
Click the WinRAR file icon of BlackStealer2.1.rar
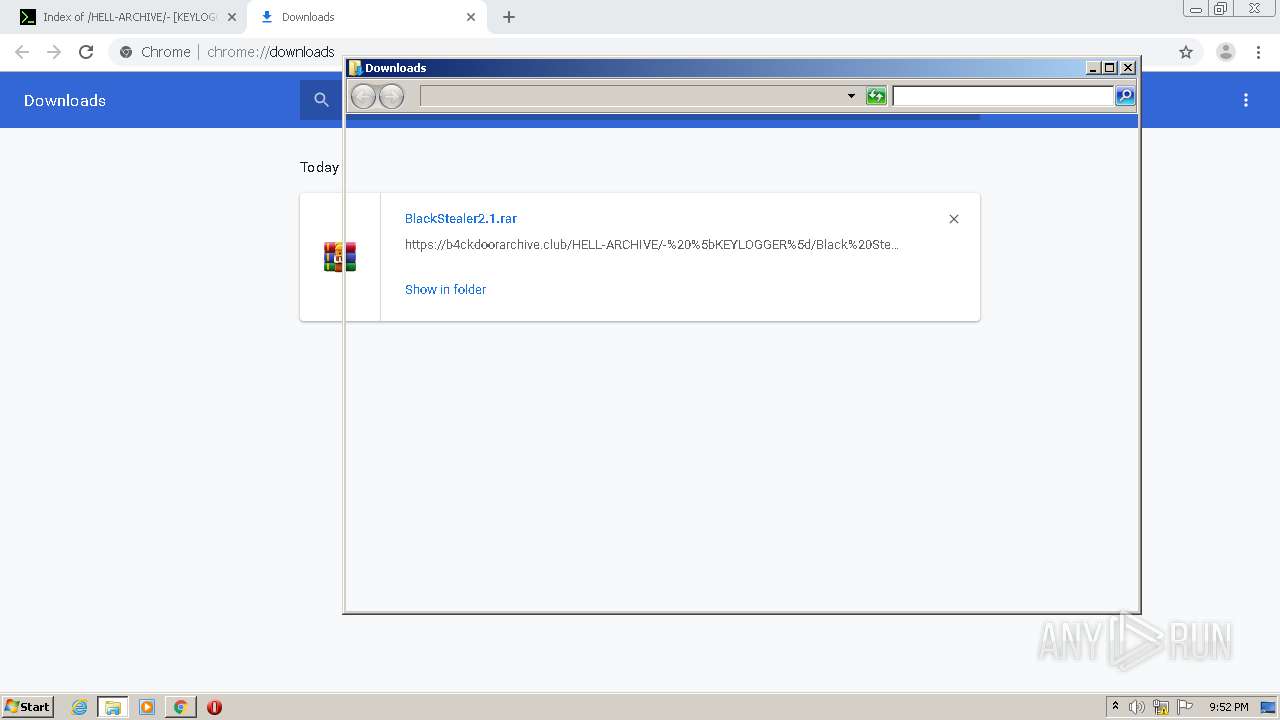(x=340, y=257)
